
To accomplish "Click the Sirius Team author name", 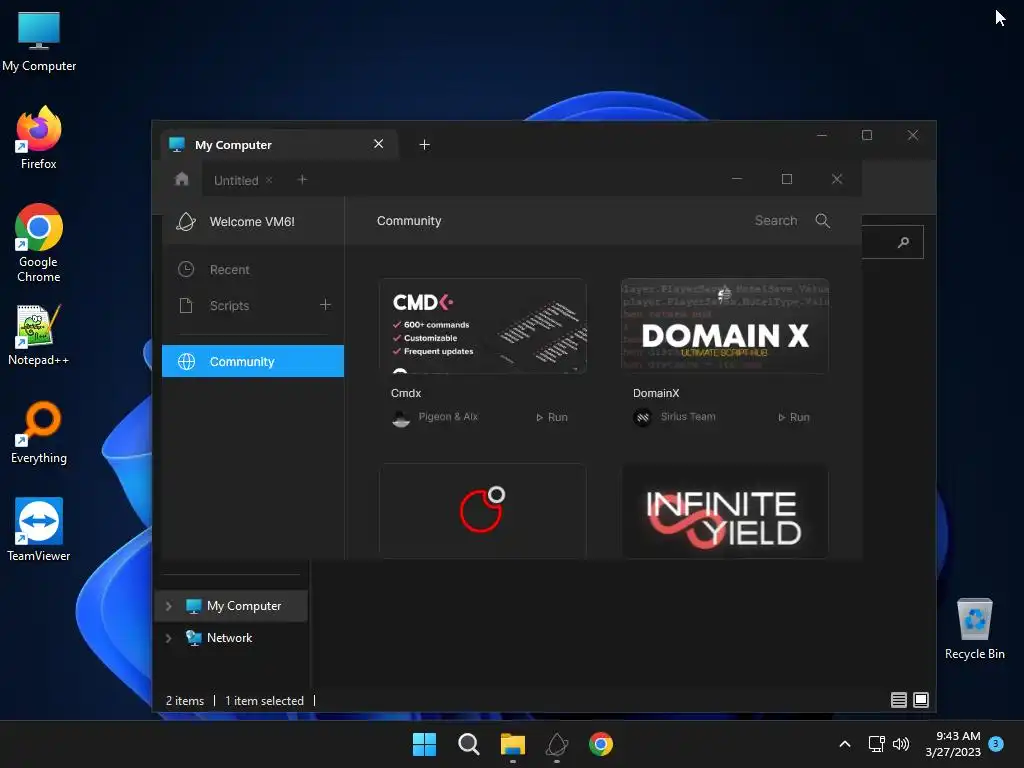I will pyautogui.click(x=688, y=417).
